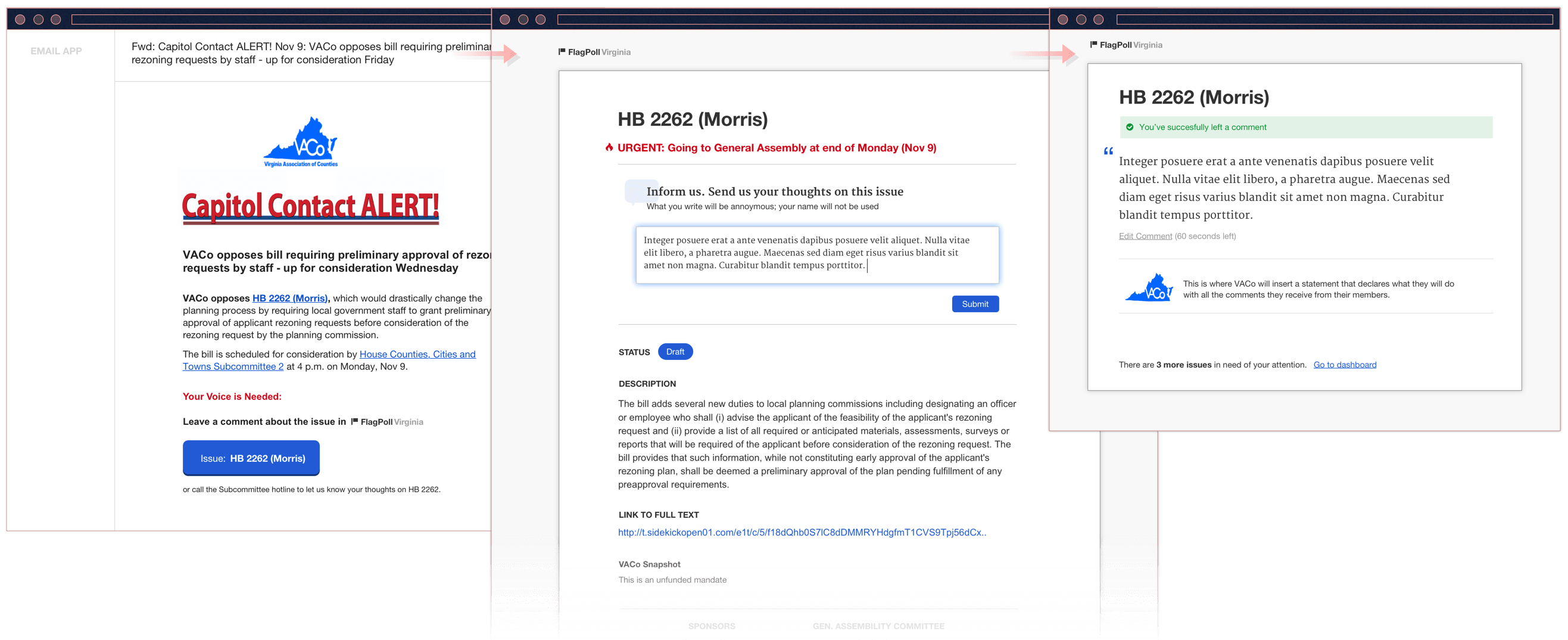The width and height of the screenshot is (1568, 640).
Task: Click the FlagPoll Virginia logo in middle window
Action: point(594,52)
